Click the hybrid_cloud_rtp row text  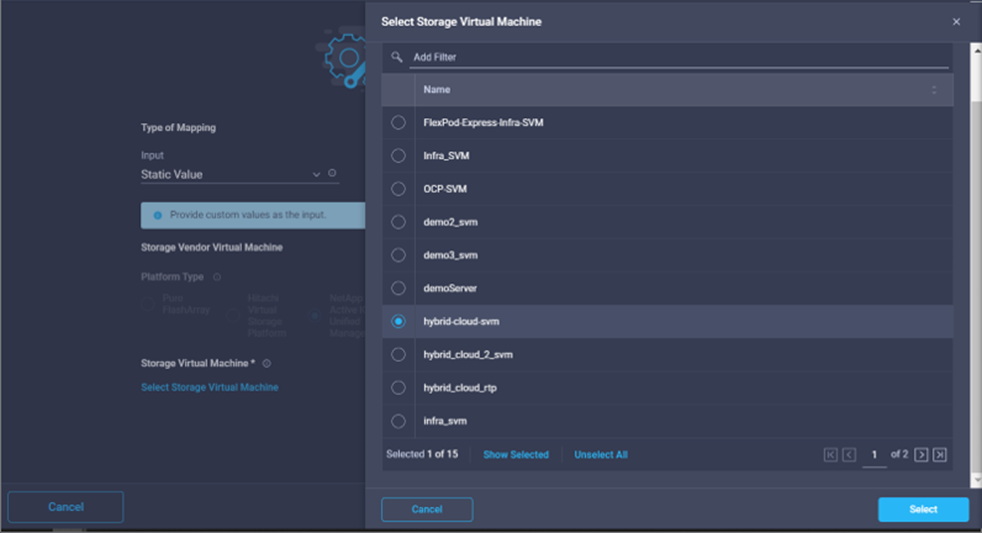(x=460, y=388)
